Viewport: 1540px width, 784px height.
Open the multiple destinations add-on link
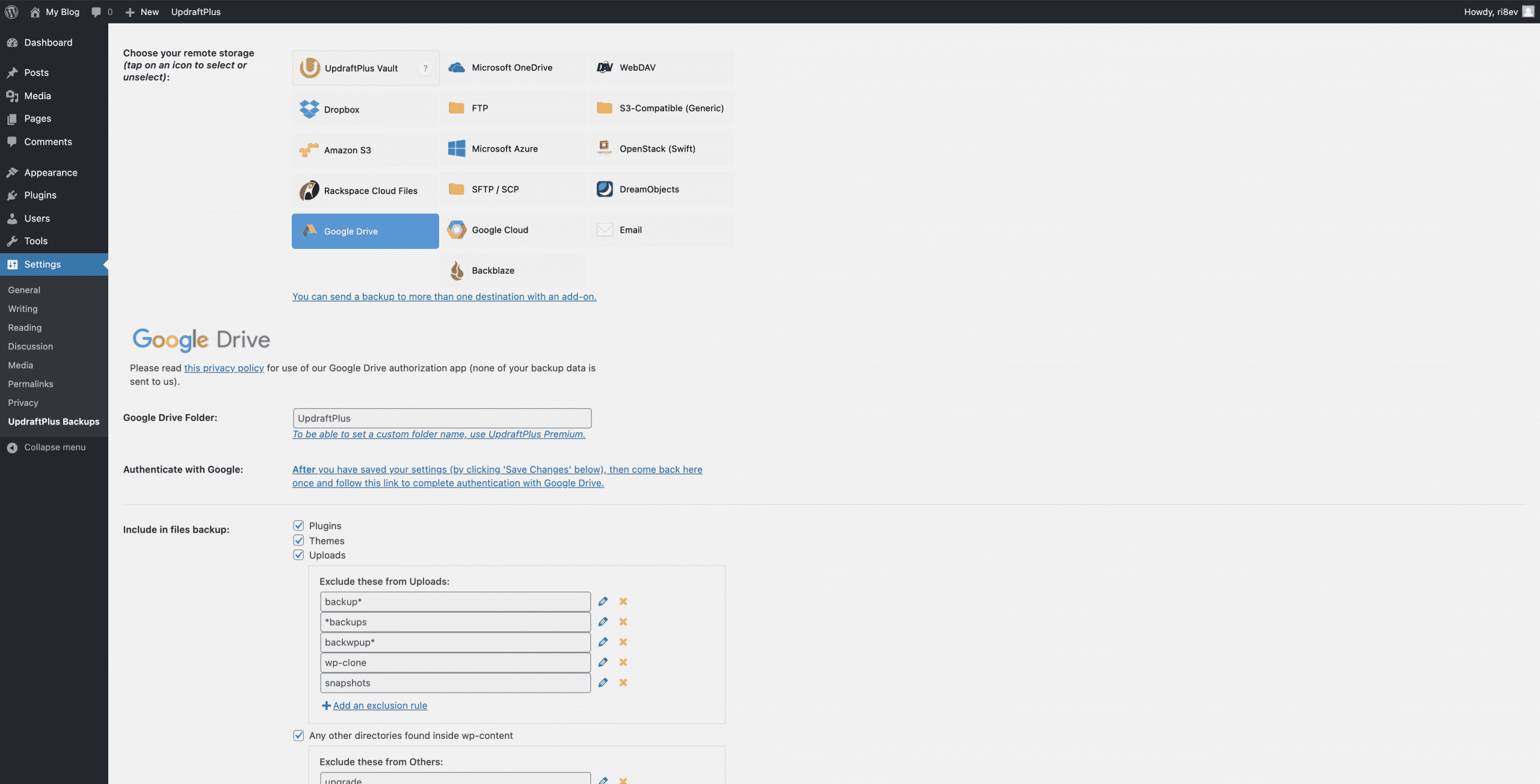pos(445,296)
